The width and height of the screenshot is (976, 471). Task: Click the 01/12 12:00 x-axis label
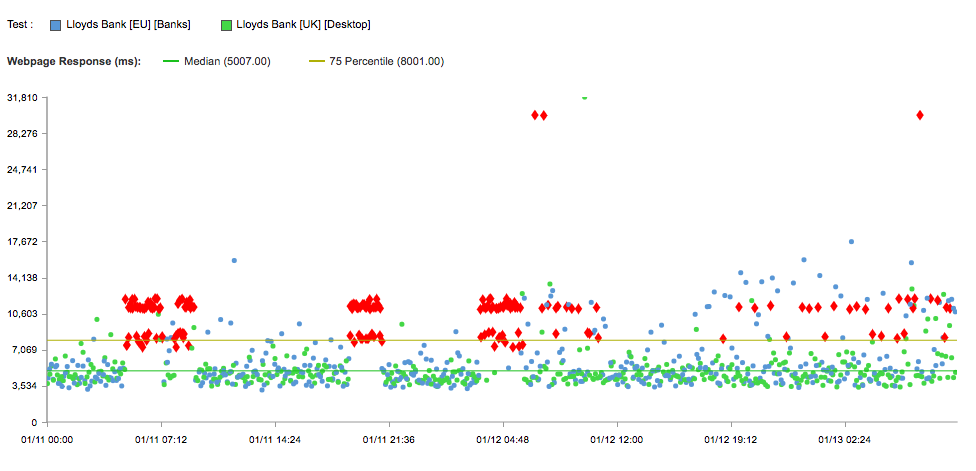click(x=617, y=439)
